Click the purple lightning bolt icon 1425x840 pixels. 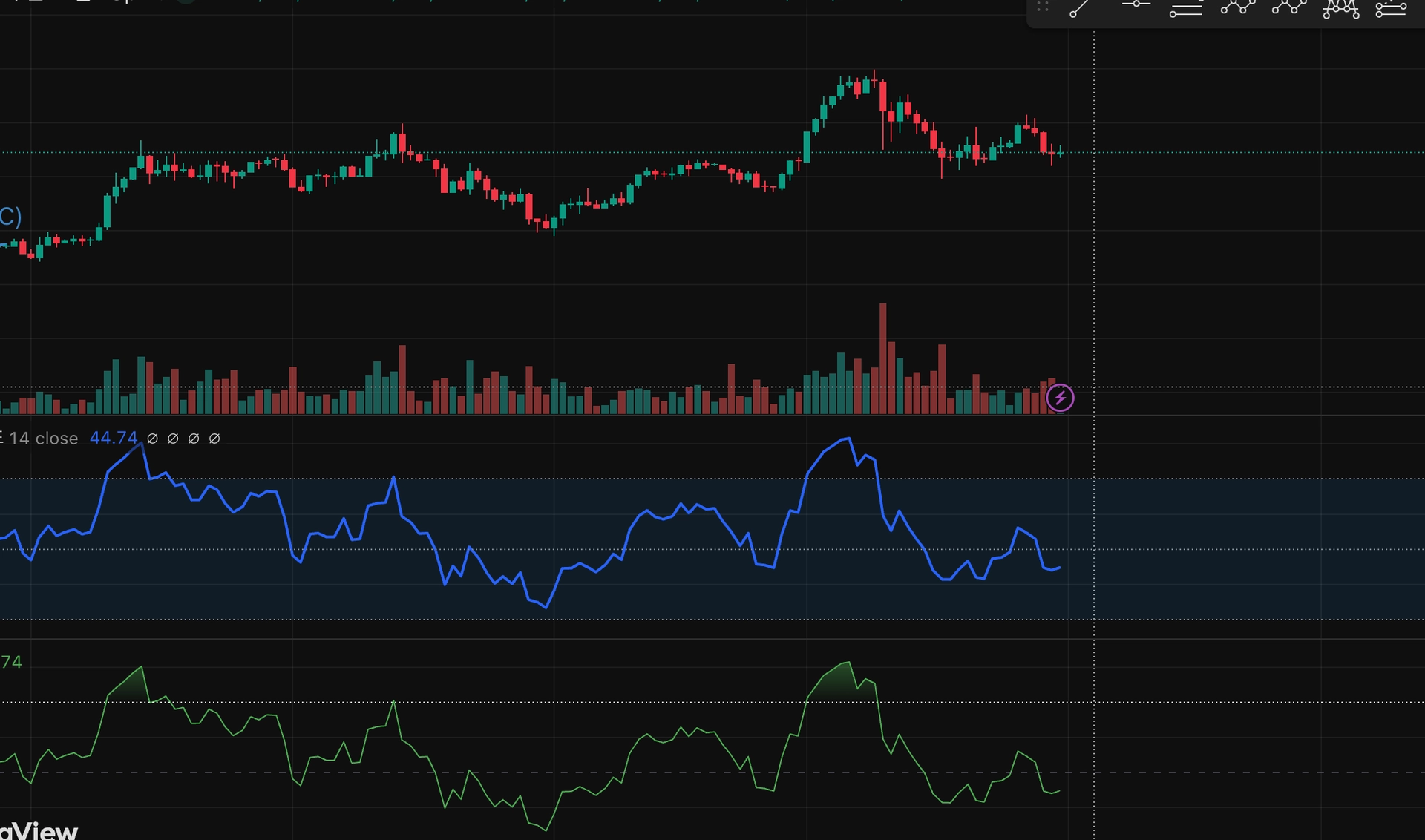(1060, 398)
